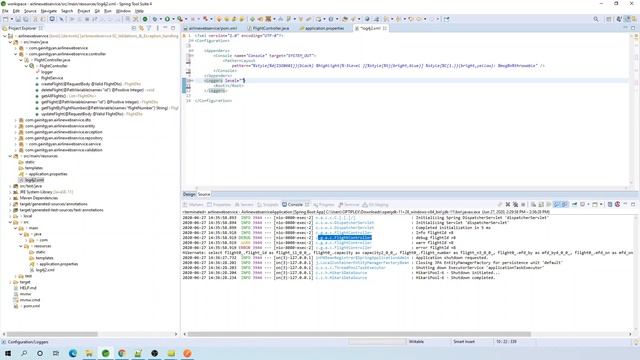Viewport: 640px width, 360px height.
Task: Collapse the src/main/resources folder
Action: [10, 156]
